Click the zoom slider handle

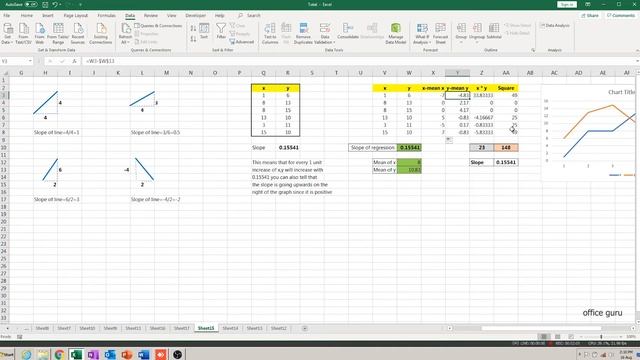coord(601,337)
